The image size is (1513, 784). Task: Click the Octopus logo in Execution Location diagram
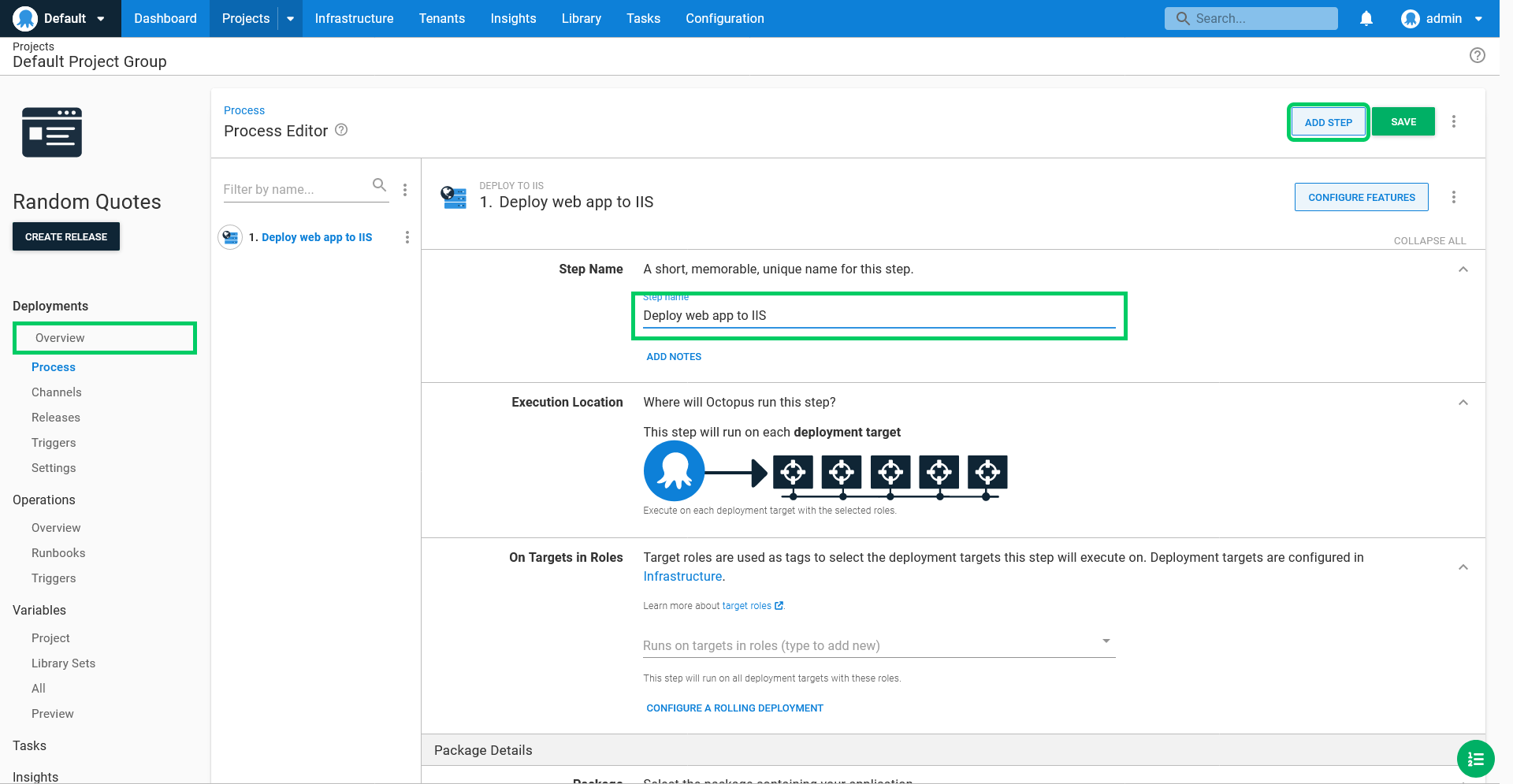click(674, 471)
